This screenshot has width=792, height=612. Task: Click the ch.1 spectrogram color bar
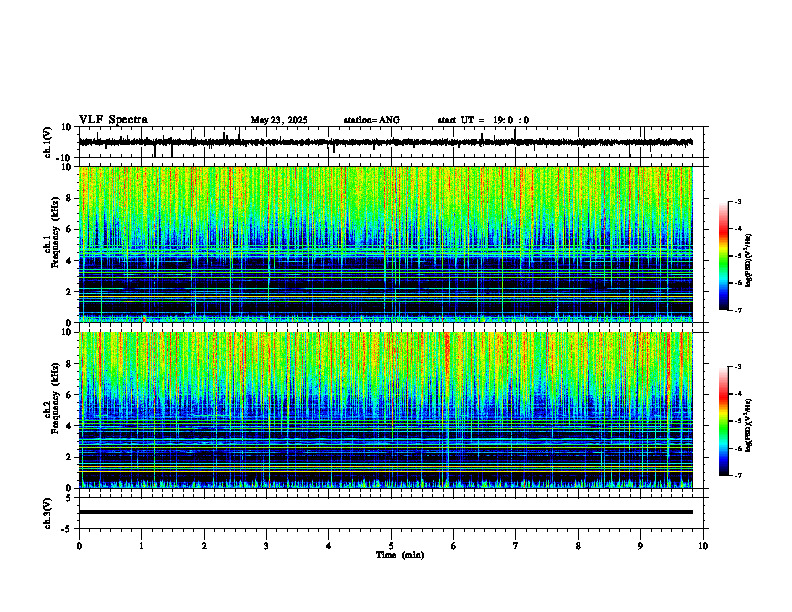tap(723, 256)
